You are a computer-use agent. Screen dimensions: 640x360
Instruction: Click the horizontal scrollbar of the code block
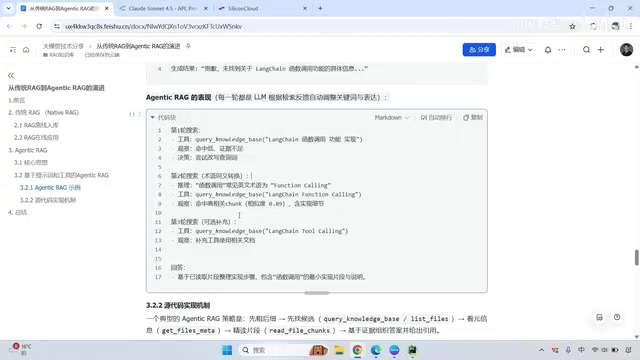pos(317,293)
